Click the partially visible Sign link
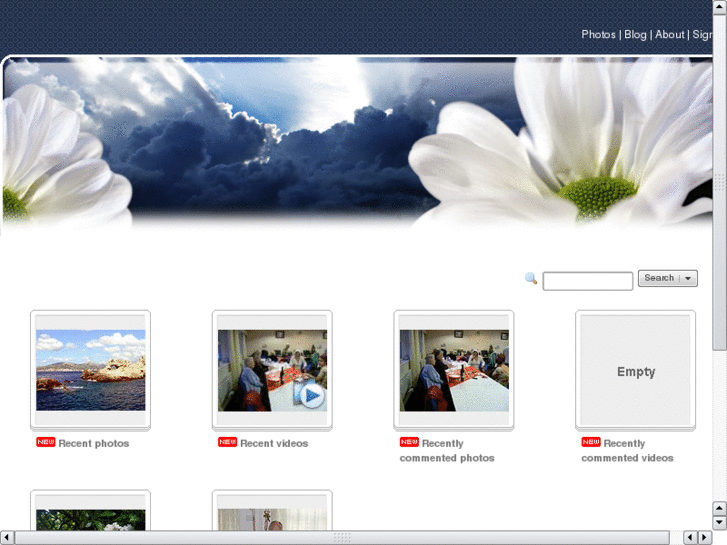 point(702,35)
